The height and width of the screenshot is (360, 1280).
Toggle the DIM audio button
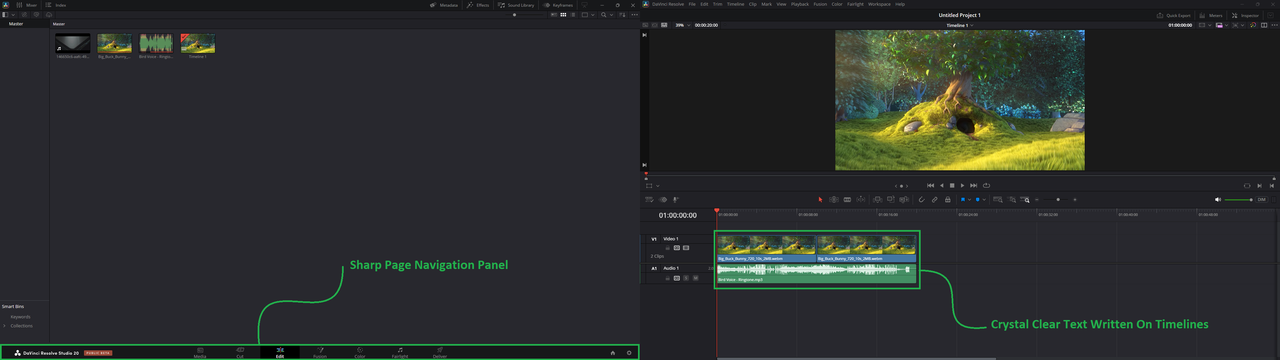point(1261,199)
